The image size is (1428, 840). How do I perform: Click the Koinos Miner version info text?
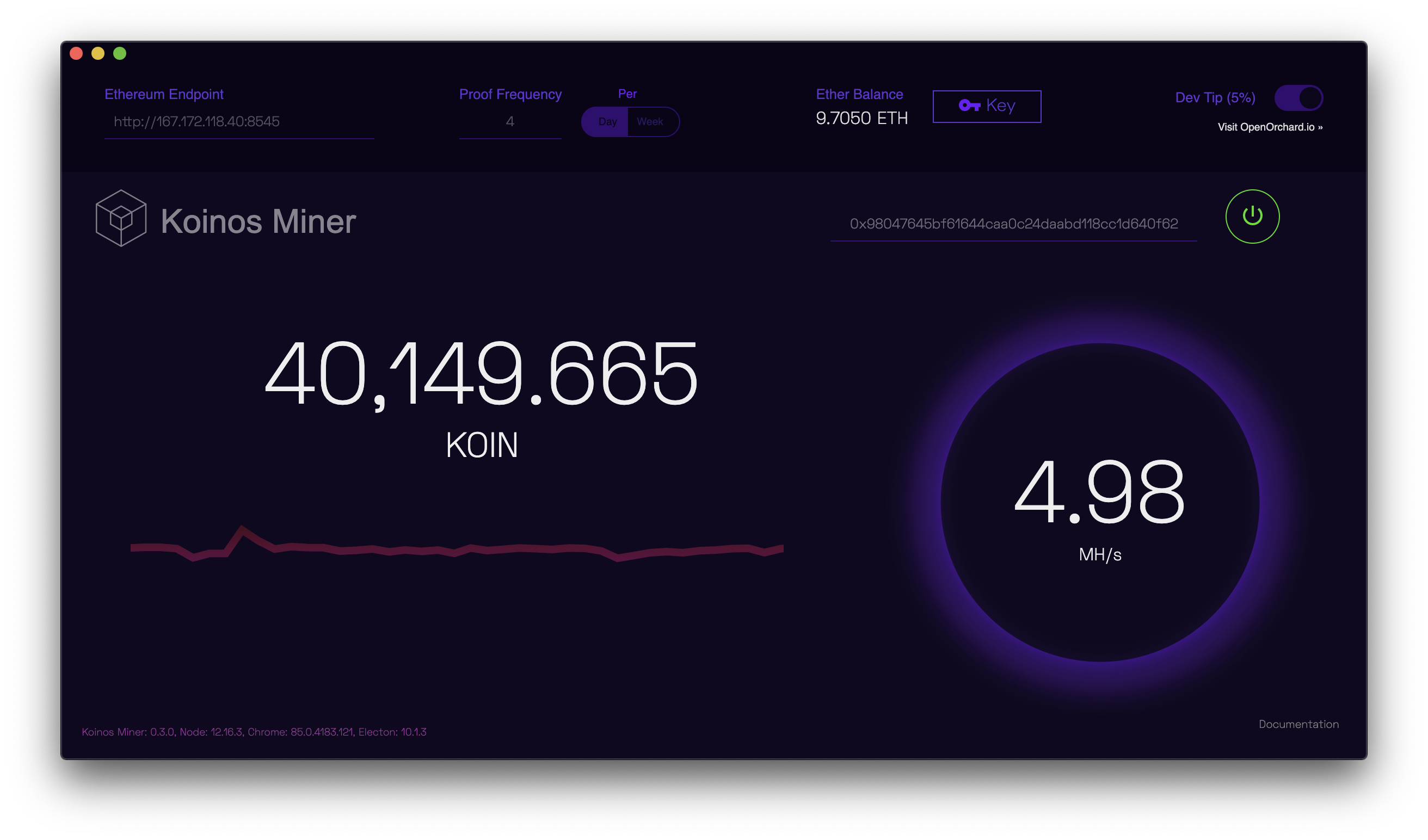point(255,732)
